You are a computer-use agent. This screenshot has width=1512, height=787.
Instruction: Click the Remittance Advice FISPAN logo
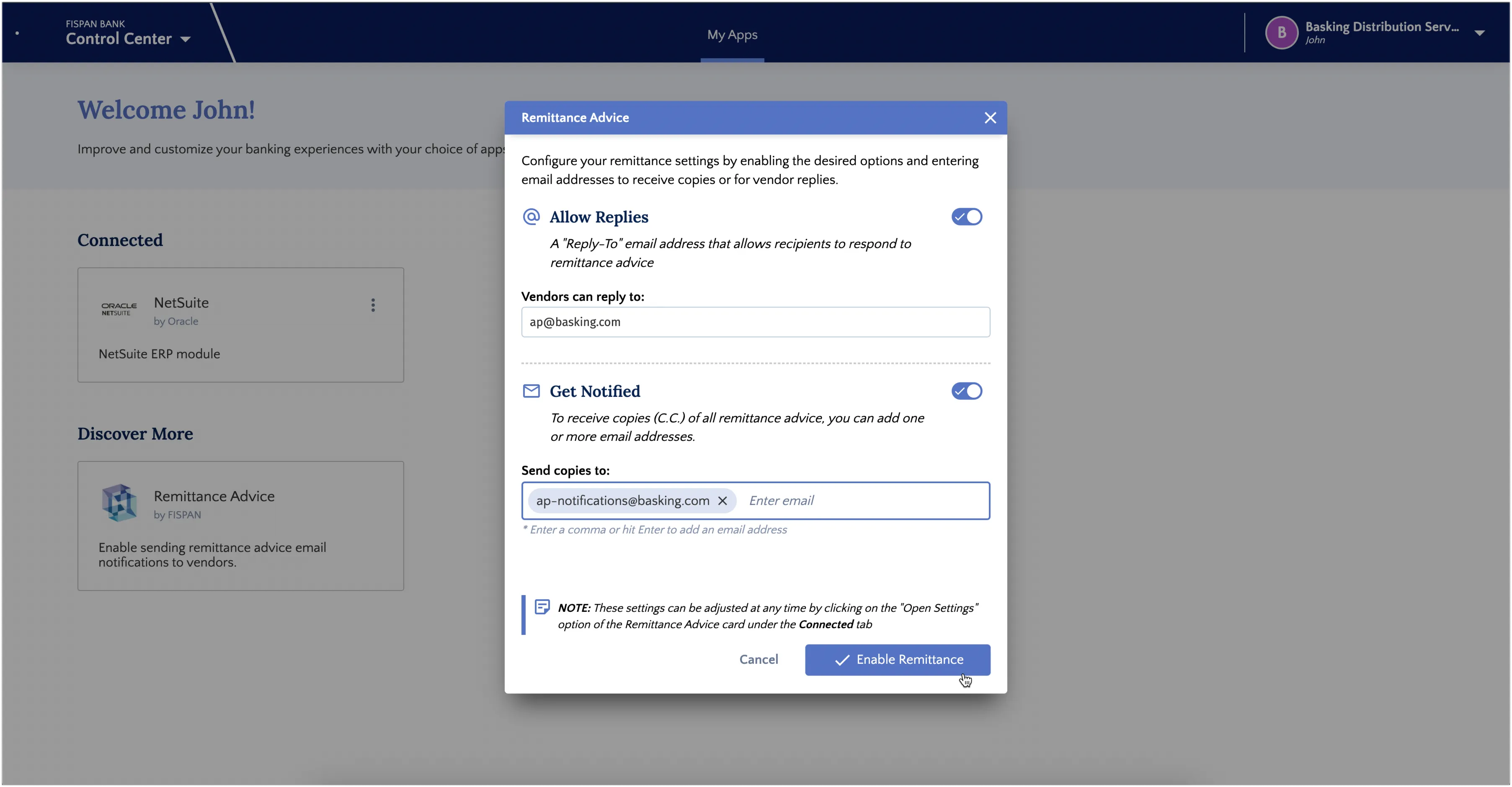119,503
